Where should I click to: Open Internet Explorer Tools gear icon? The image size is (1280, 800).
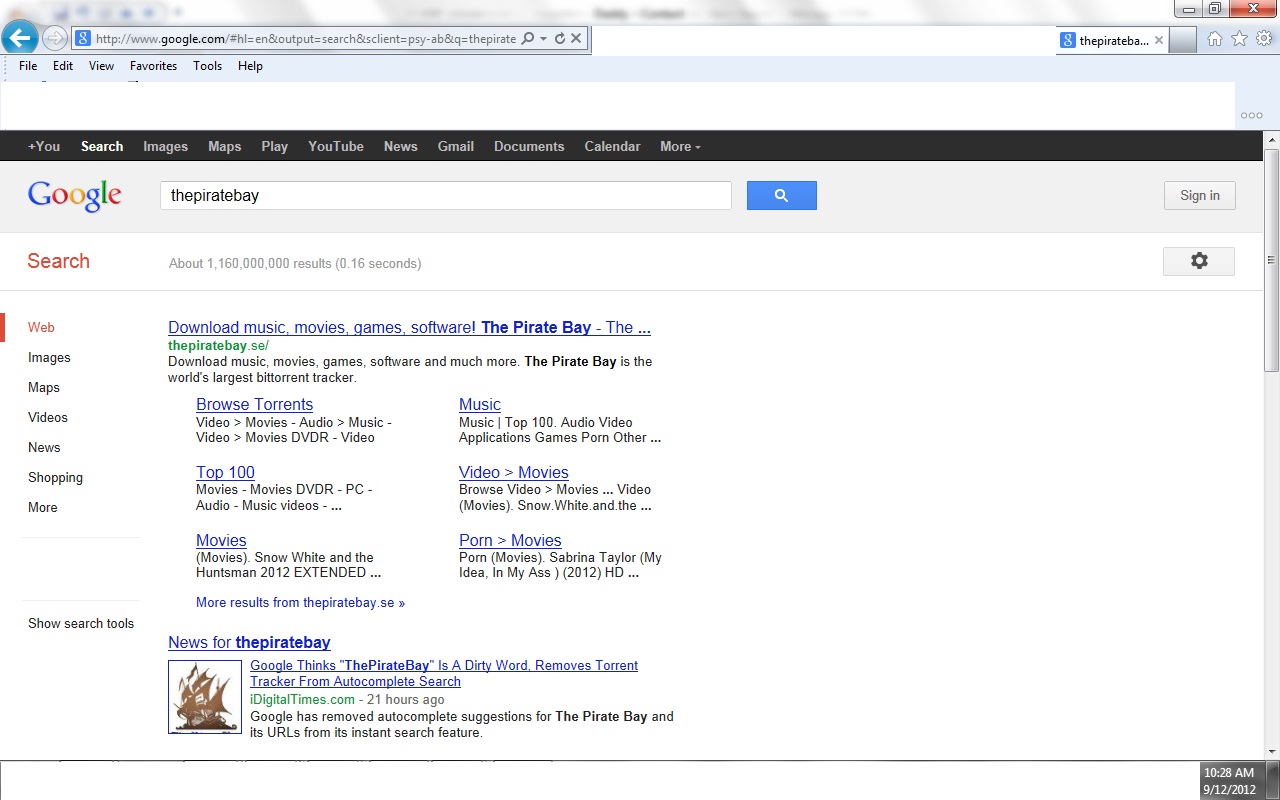(1264, 39)
